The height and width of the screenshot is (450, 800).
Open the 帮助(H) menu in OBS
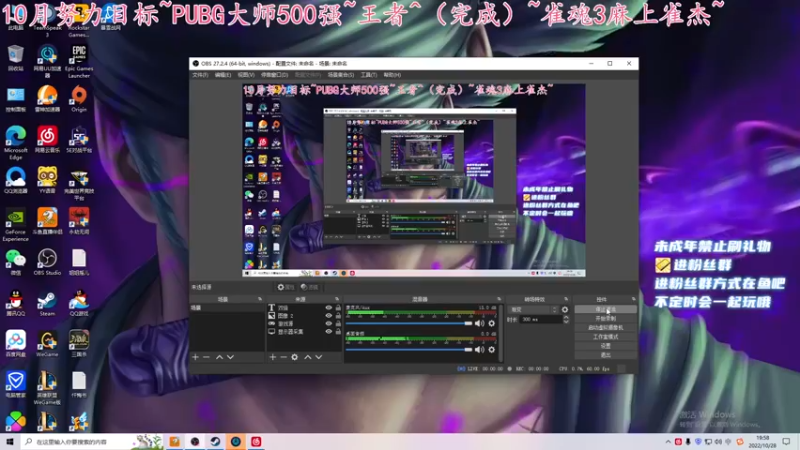392,75
